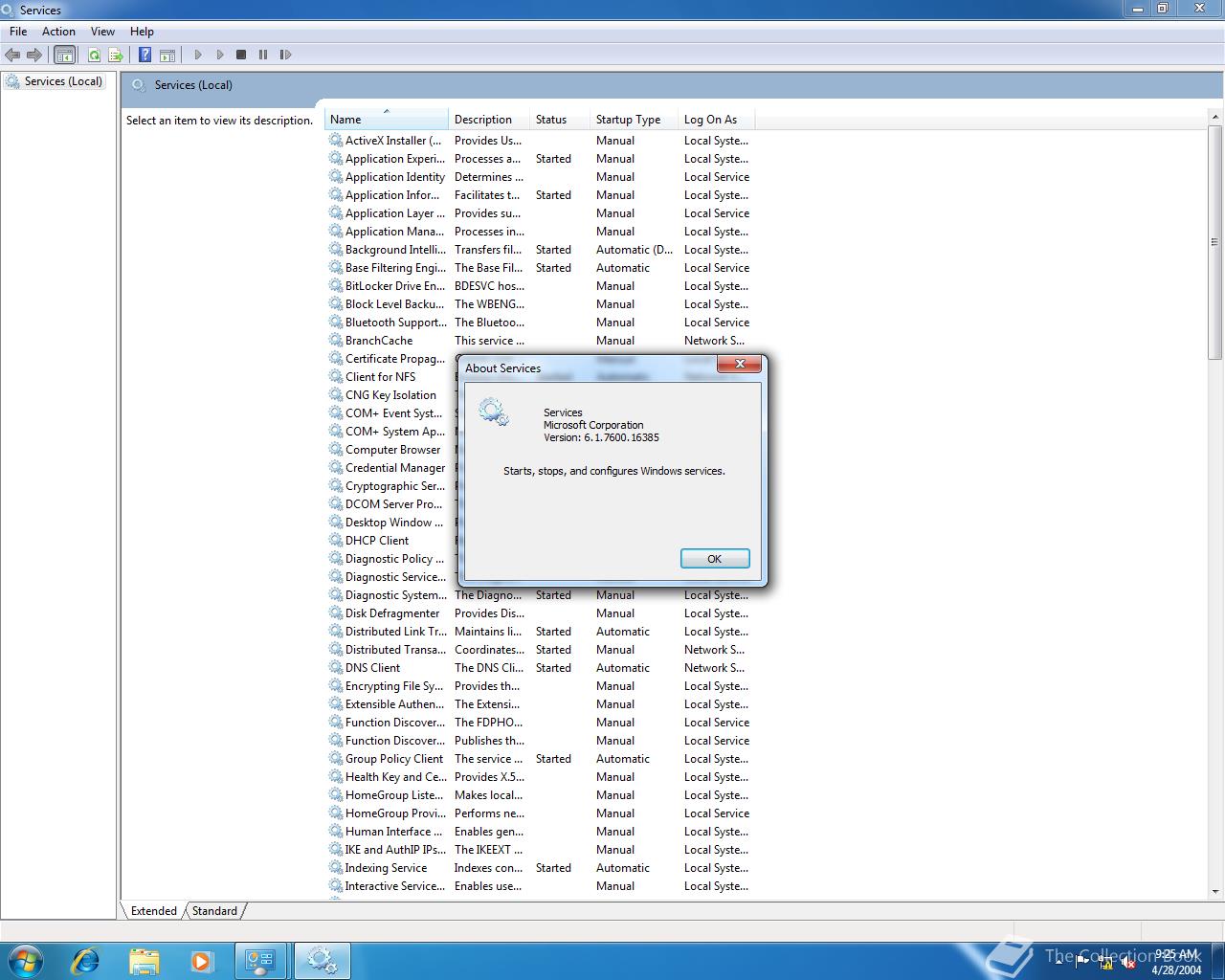Select the Encrypting File System service

(x=540, y=685)
